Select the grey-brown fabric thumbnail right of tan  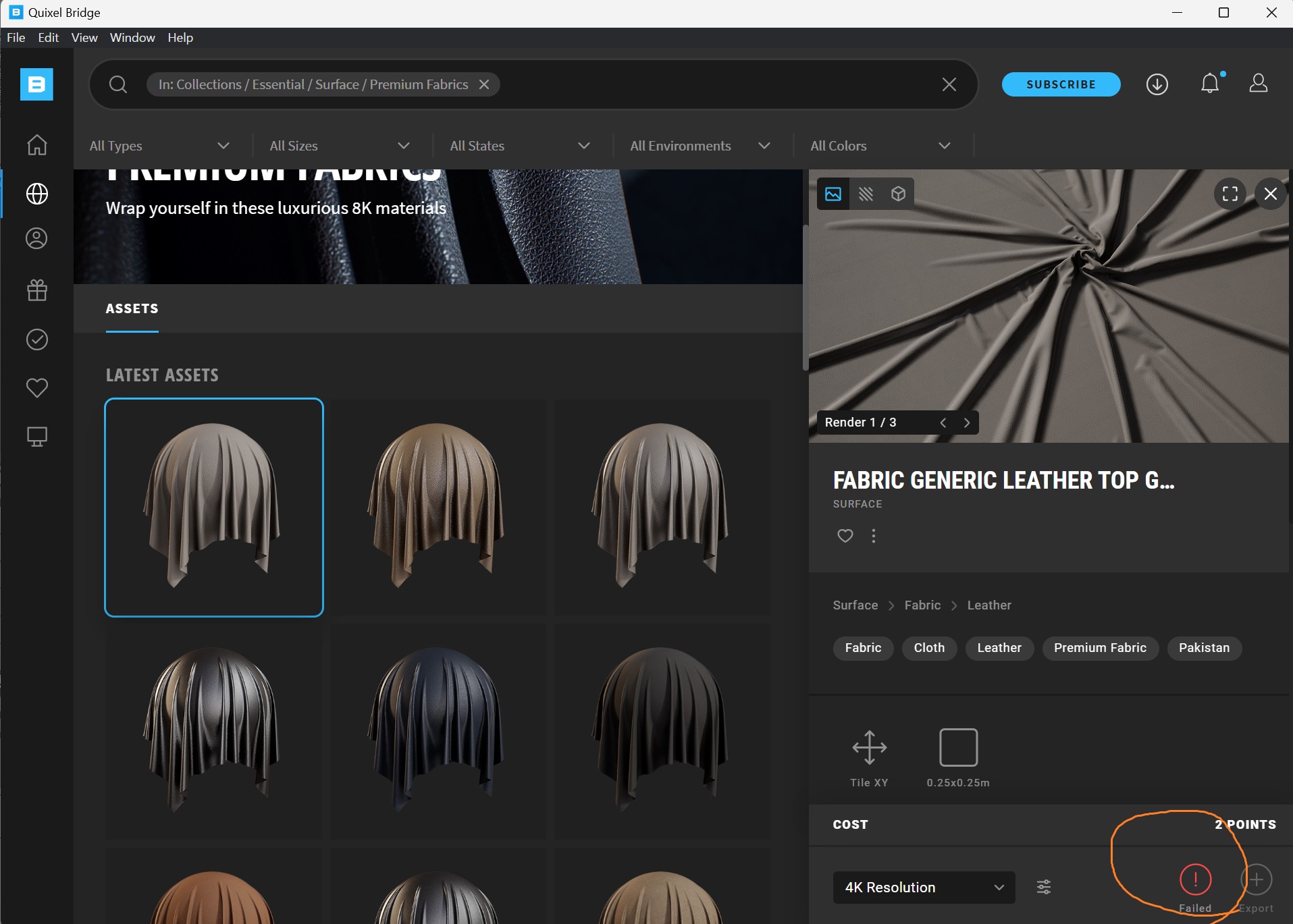662,508
